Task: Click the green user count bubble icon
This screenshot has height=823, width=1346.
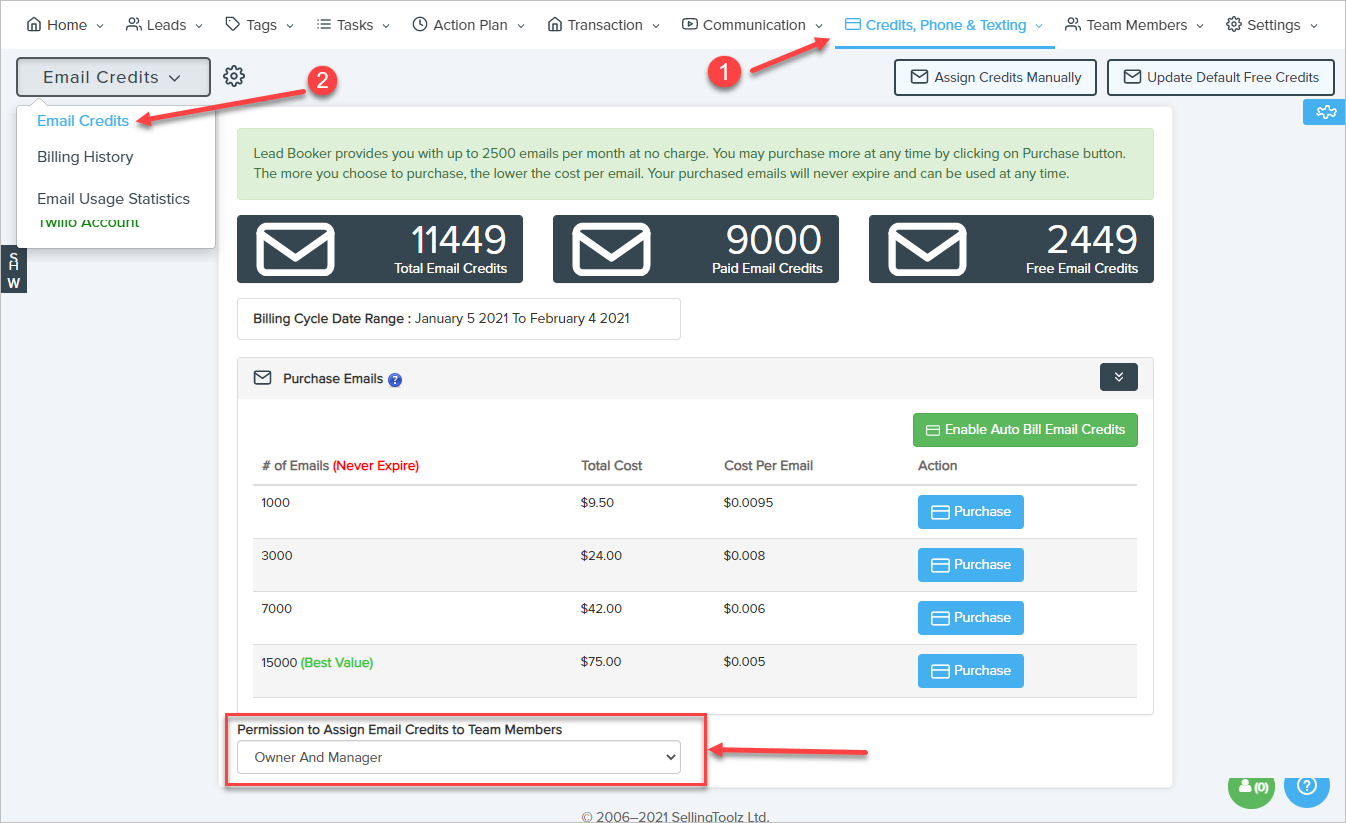Action: 1252,787
